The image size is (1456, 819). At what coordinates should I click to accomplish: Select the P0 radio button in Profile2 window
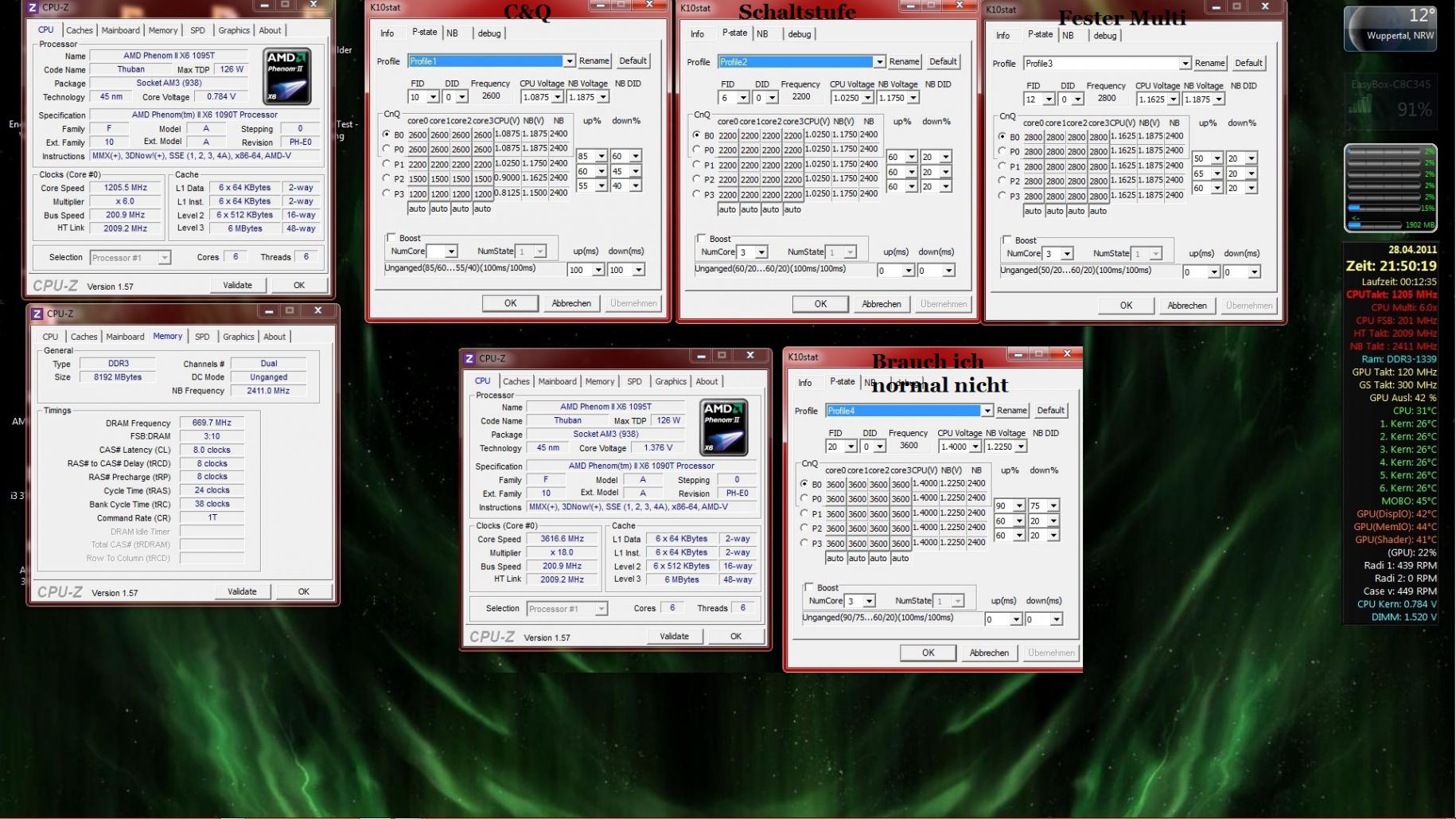(697, 150)
